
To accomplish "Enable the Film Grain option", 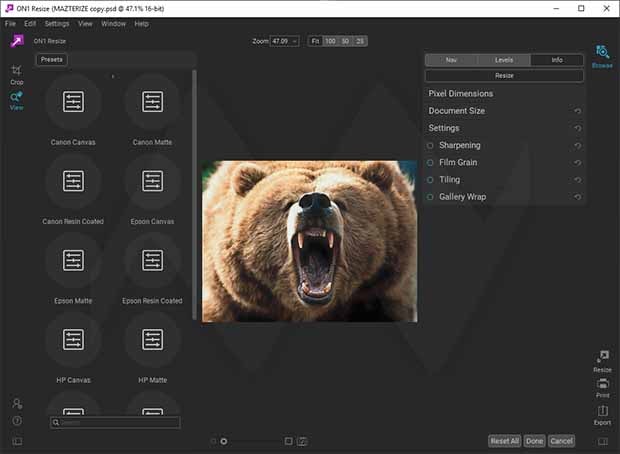I will 430,163.
